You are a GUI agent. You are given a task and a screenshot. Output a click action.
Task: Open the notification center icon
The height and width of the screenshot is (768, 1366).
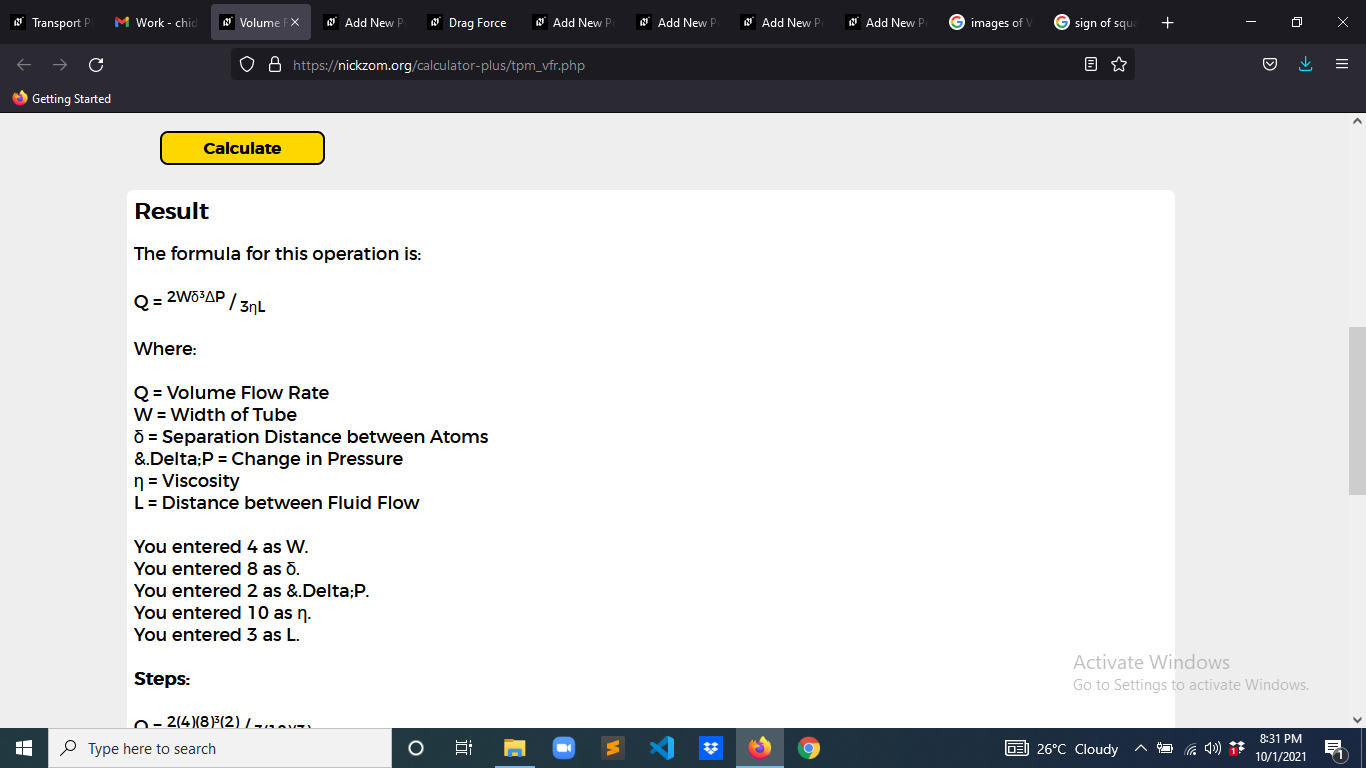pyautogui.click(x=1334, y=748)
